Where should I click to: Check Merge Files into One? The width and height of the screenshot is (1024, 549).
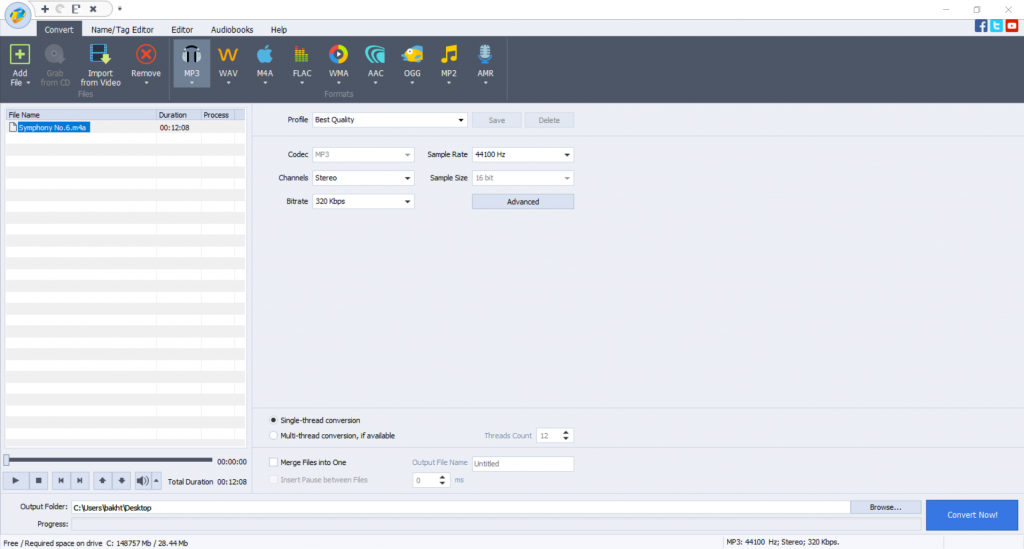[274, 463]
